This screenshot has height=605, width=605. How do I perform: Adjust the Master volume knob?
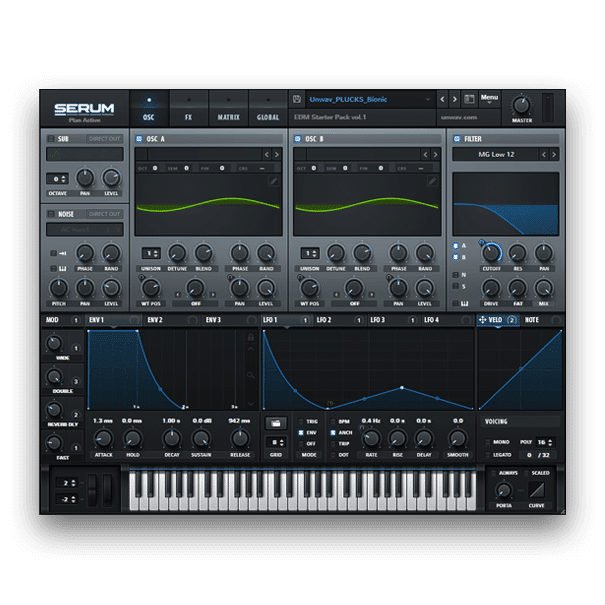[x=521, y=105]
